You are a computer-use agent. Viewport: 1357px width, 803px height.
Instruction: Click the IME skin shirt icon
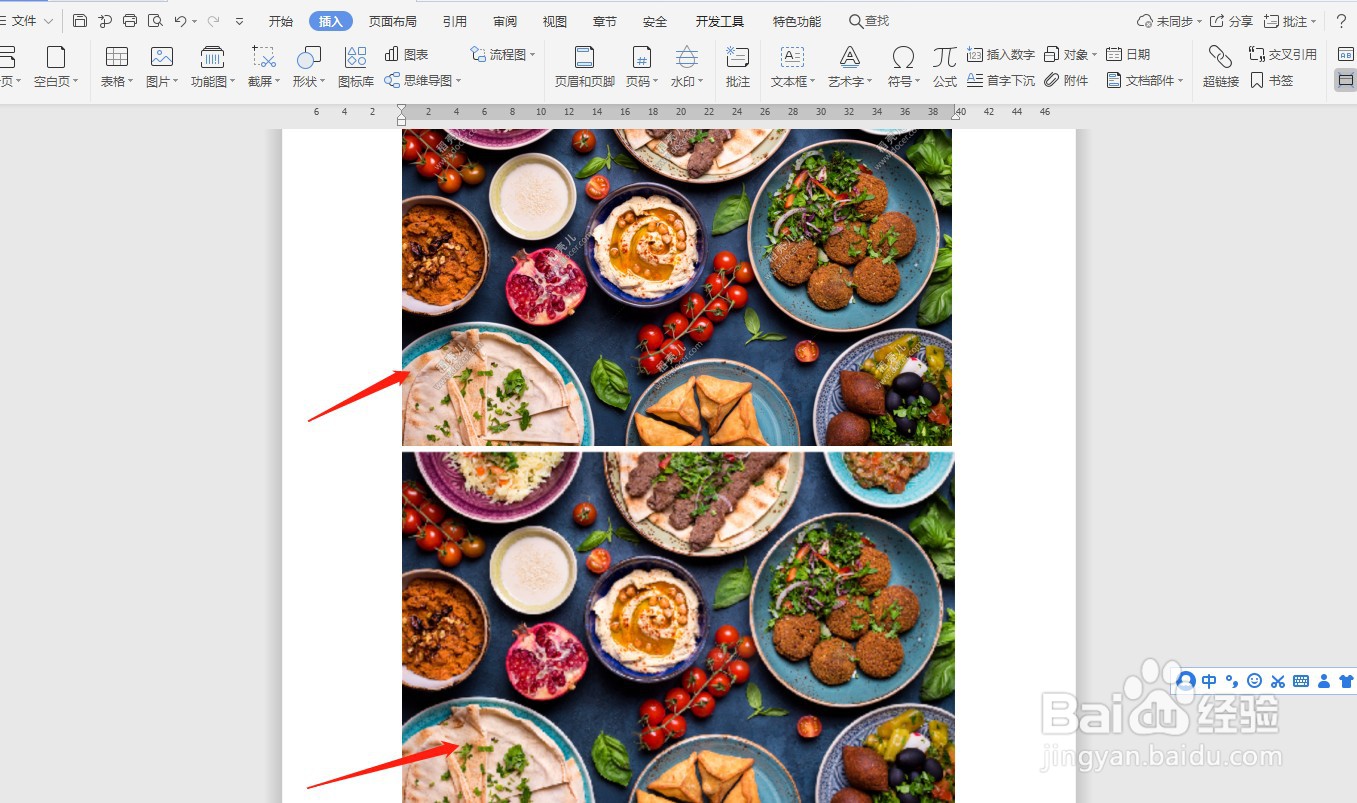click(x=1346, y=681)
